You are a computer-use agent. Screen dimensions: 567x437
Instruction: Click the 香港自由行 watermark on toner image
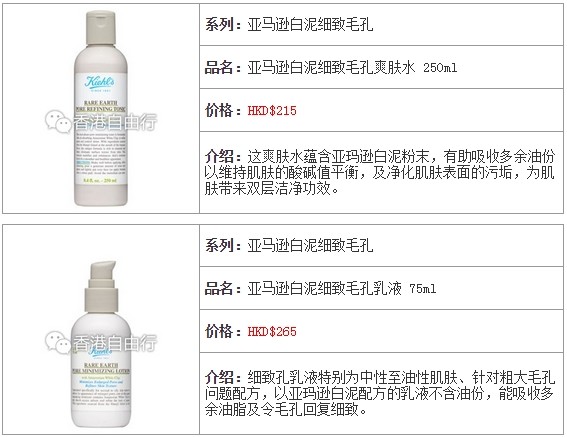click(115, 122)
